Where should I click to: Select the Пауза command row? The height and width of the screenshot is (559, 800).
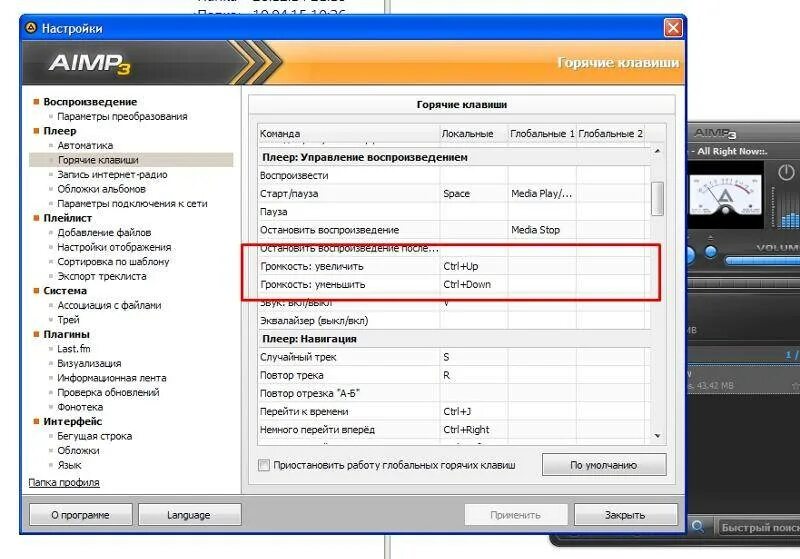pos(454,212)
